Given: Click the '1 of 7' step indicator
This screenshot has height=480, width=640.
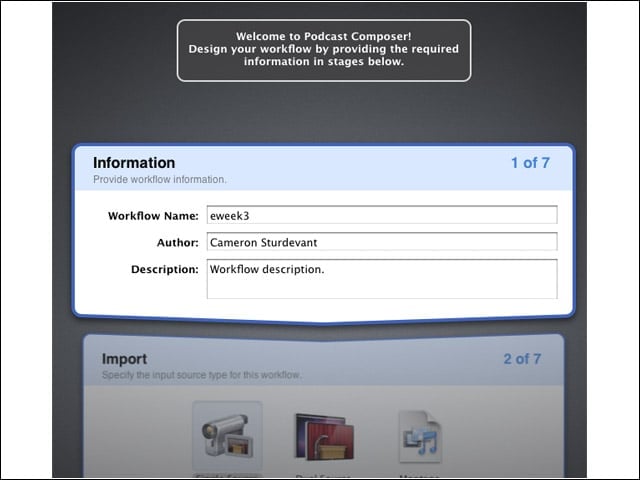Looking at the screenshot, I should 530,162.
